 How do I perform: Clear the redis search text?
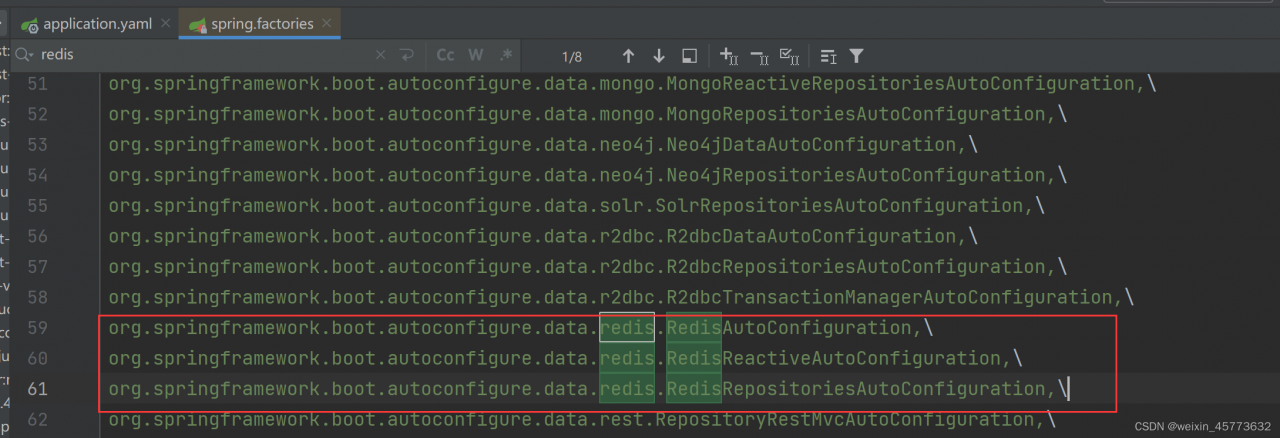[x=381, y=55]
